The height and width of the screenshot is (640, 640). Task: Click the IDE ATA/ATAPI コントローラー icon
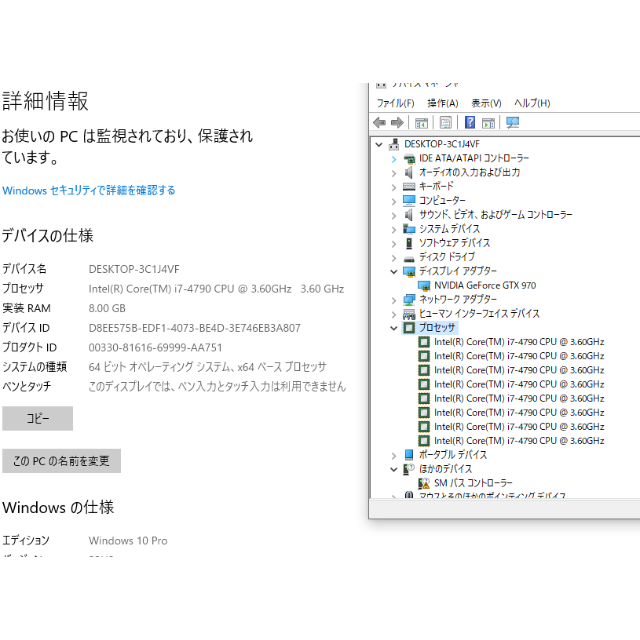point(409,158)
